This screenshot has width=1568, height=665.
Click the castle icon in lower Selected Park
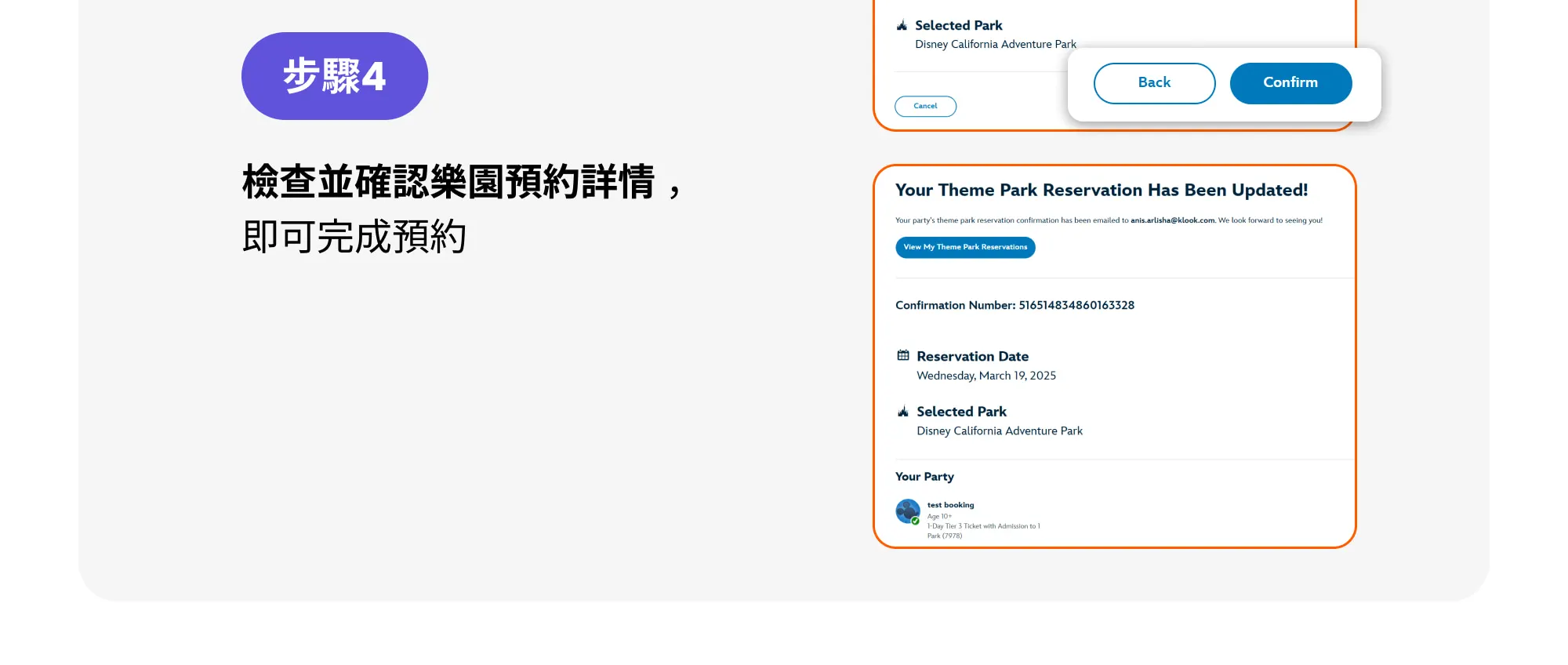(x=903, y=411)
